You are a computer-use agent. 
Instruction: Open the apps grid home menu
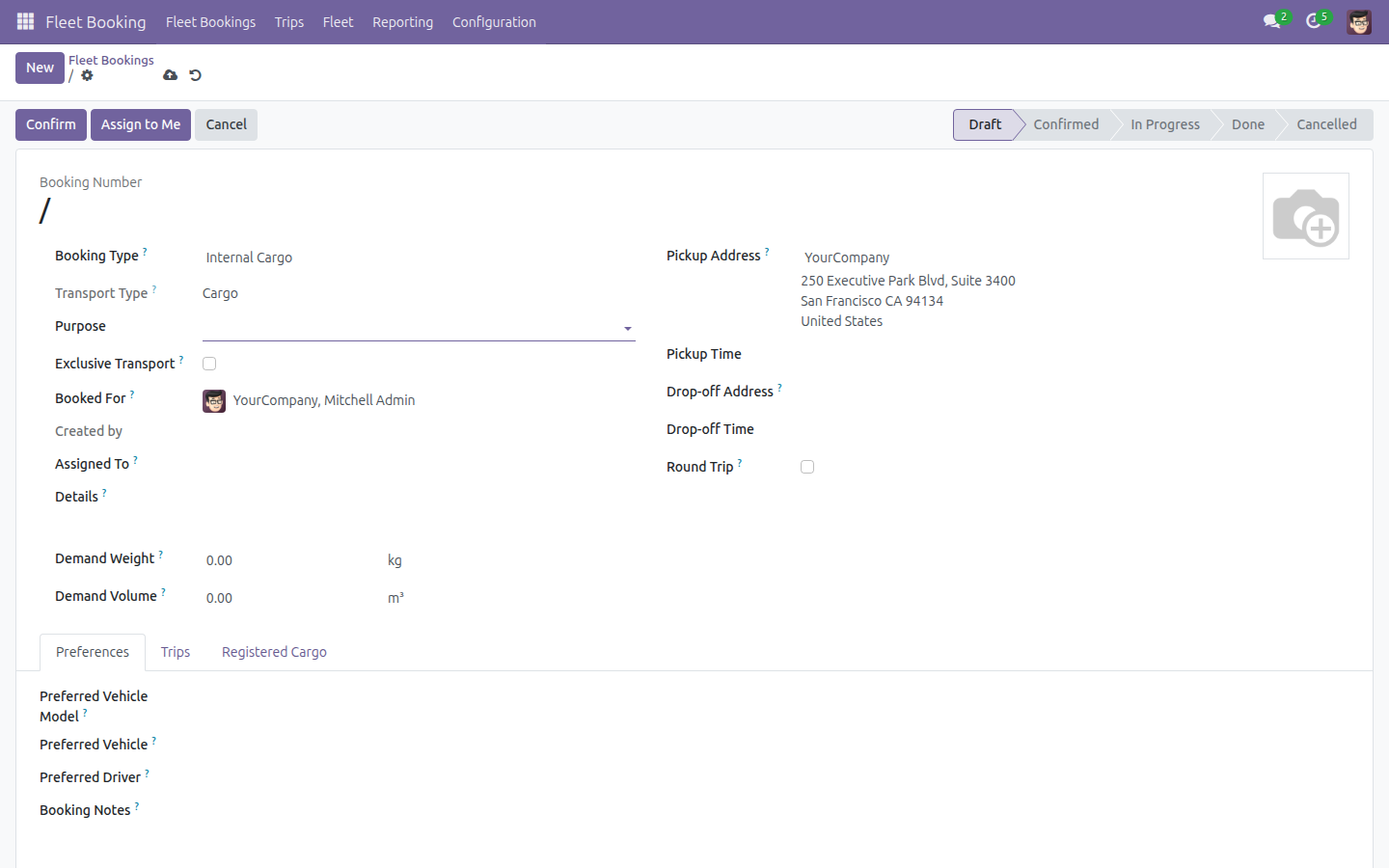[25, 21]
